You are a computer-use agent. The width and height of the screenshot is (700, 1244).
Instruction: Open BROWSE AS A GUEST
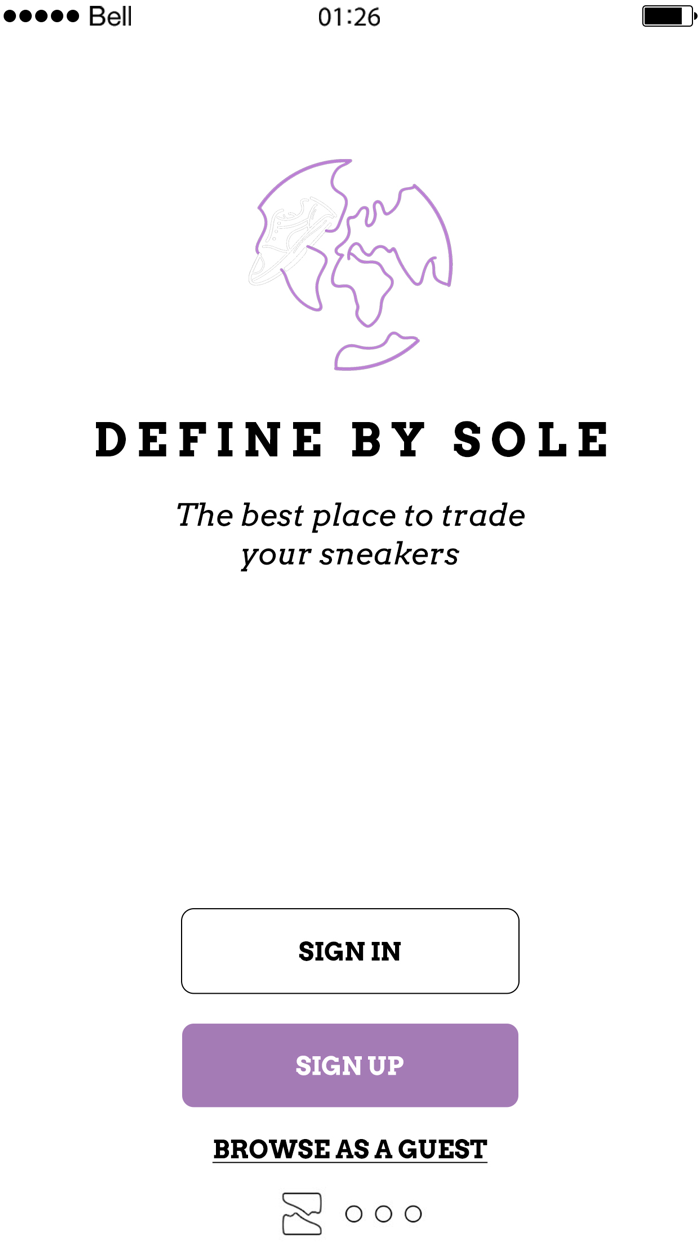point(350,1149)
